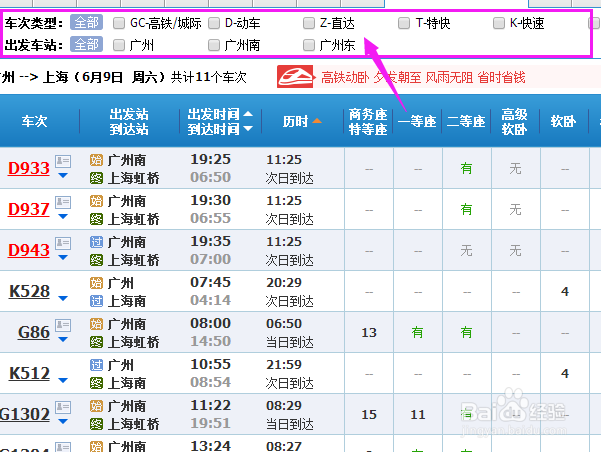
Task: Select 全部 for 出发车站
Action: pyautogui.click(x=87, y=44)
